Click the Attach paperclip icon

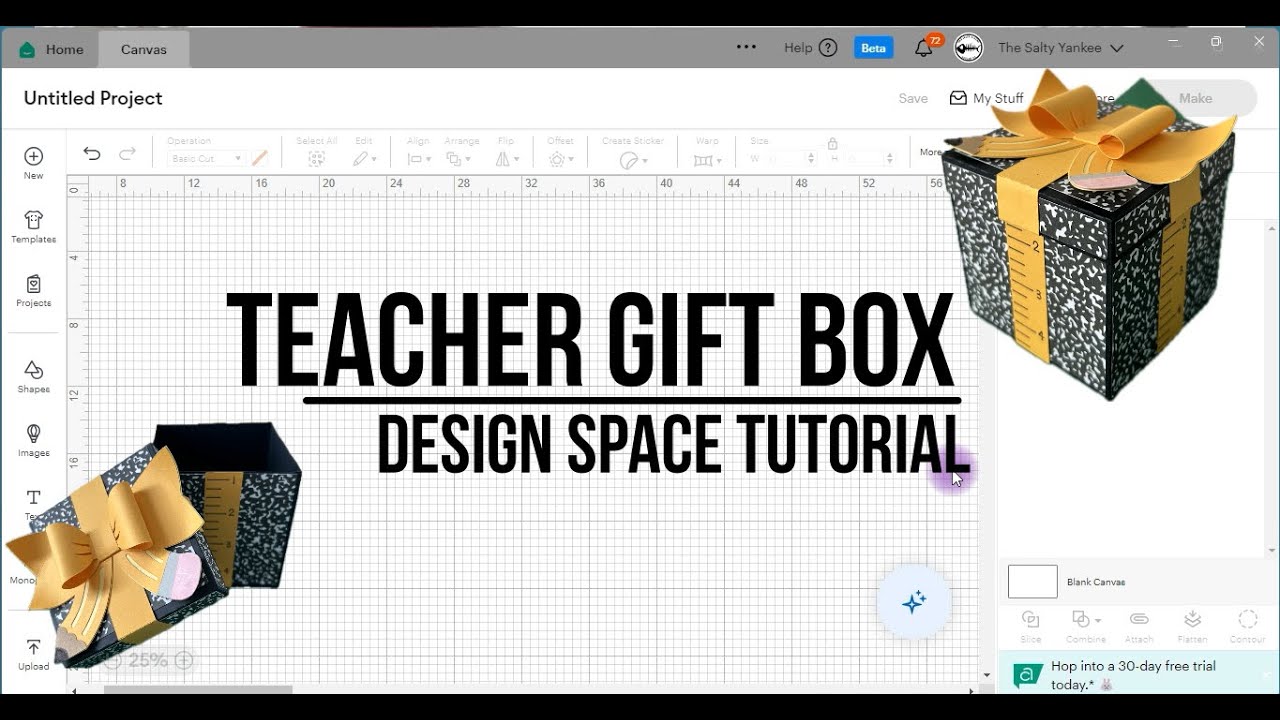(1139, 620)
